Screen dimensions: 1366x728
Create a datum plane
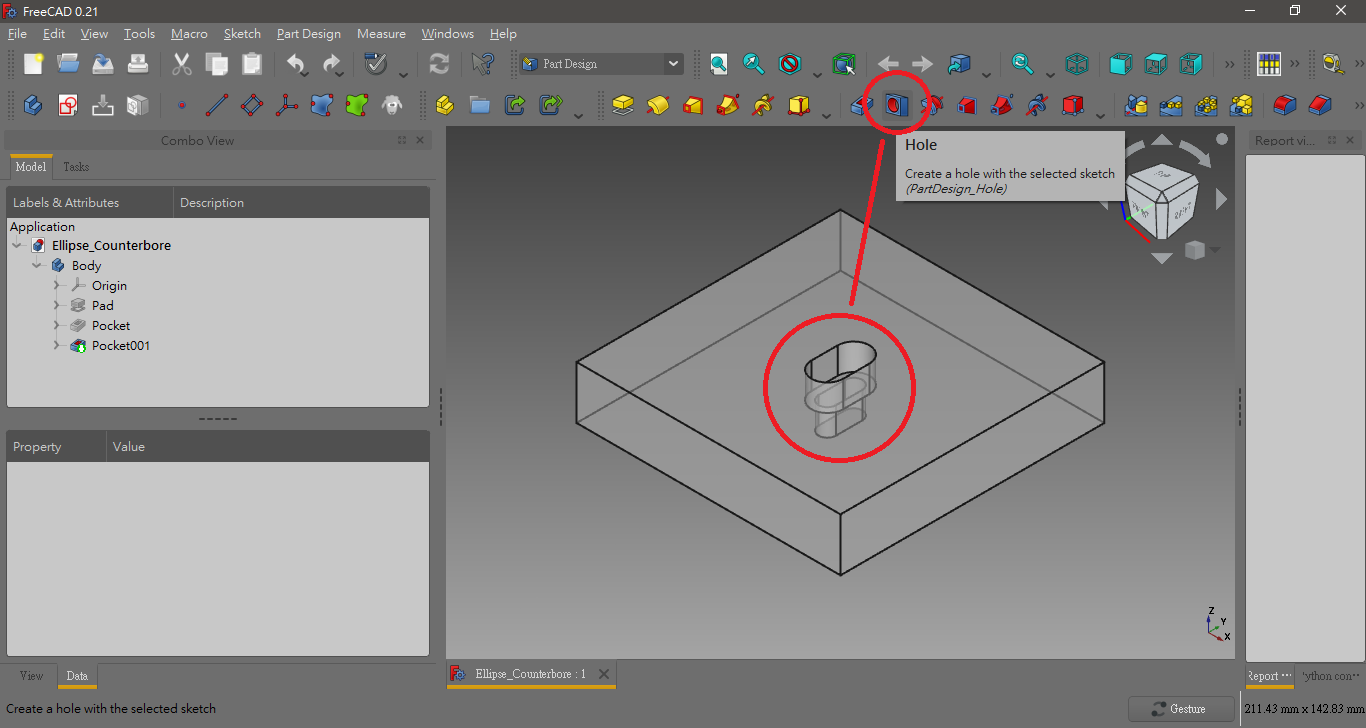254,105
